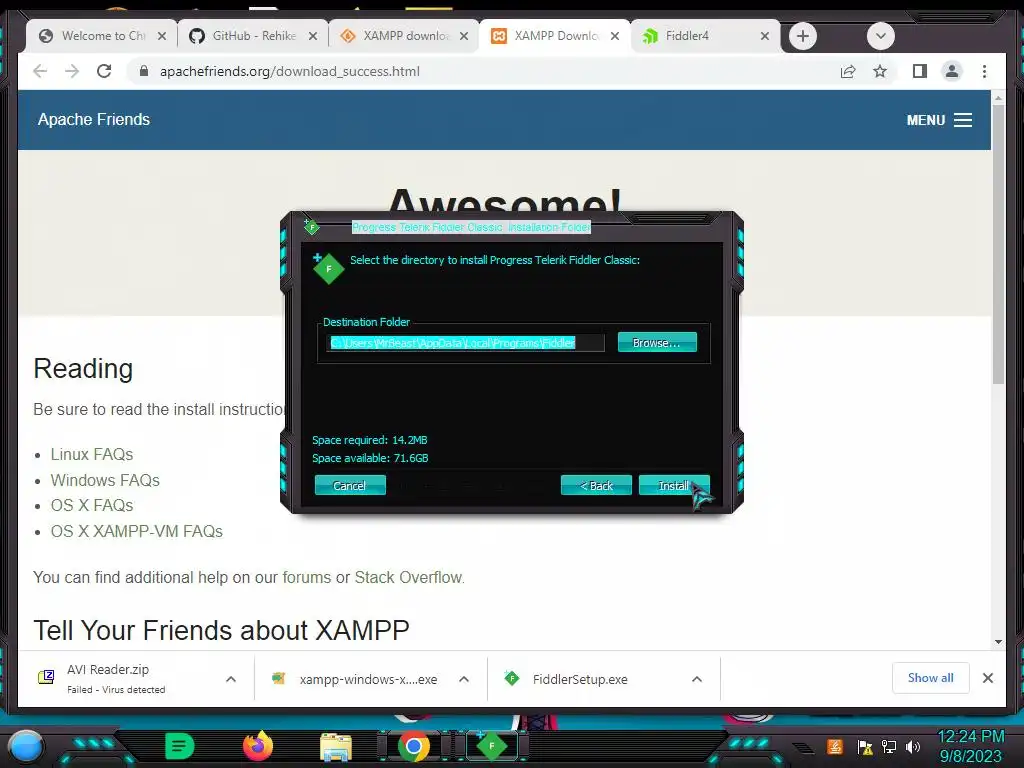Image resolution: width=1024 pixels, height=768 pixels.
Task: Click the taskbar clock 12:24 PM
Action: point(971,737)
